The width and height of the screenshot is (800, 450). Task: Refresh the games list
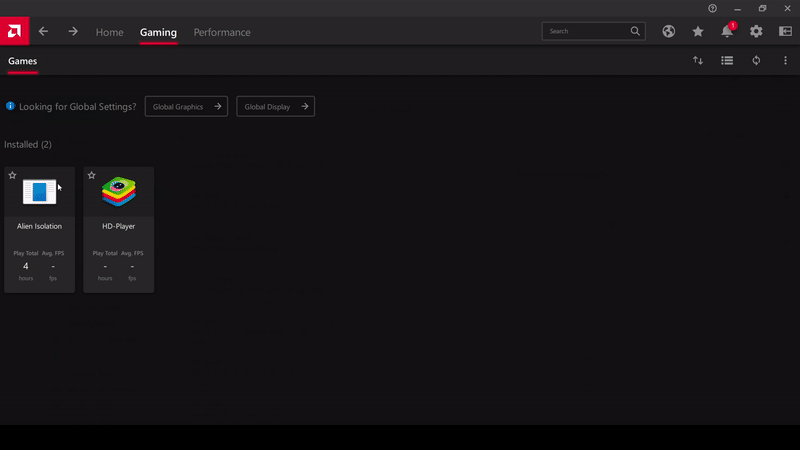pyautogui.click(x=756, y=61)
